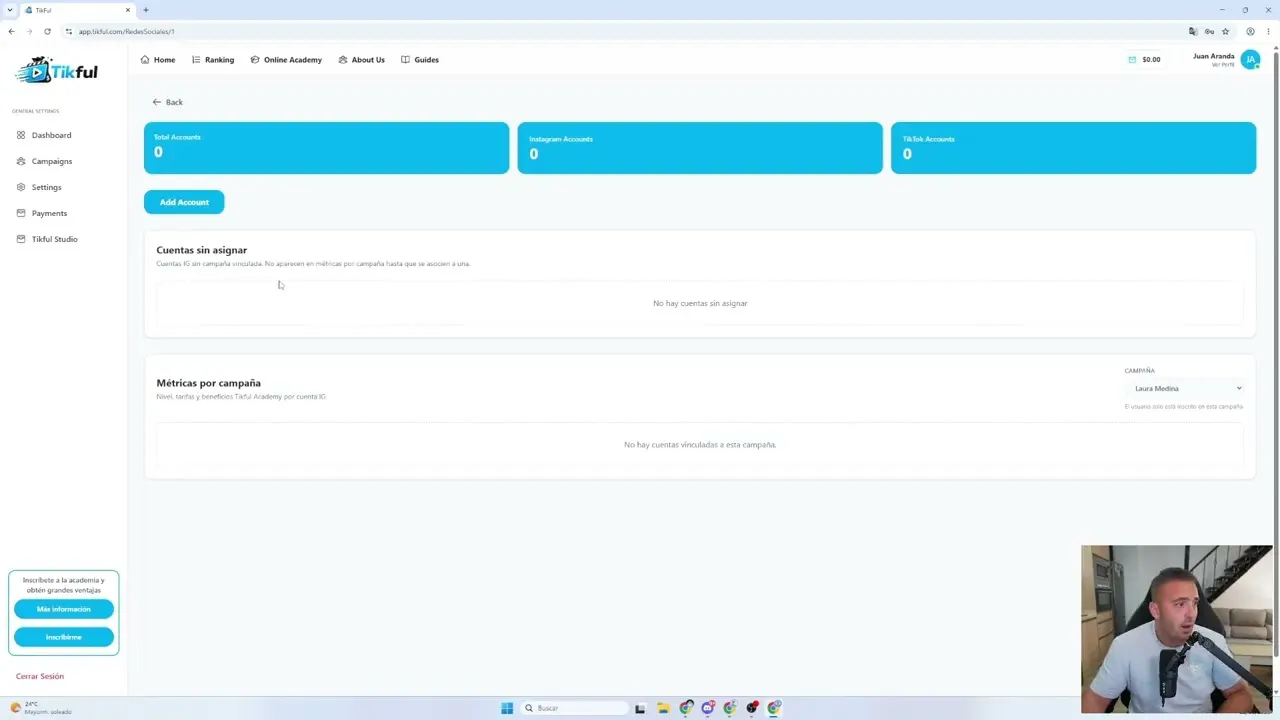This screenshot has height=720, width=1280.
Task: Click the Más información button
Action: (x=64, y=609)
